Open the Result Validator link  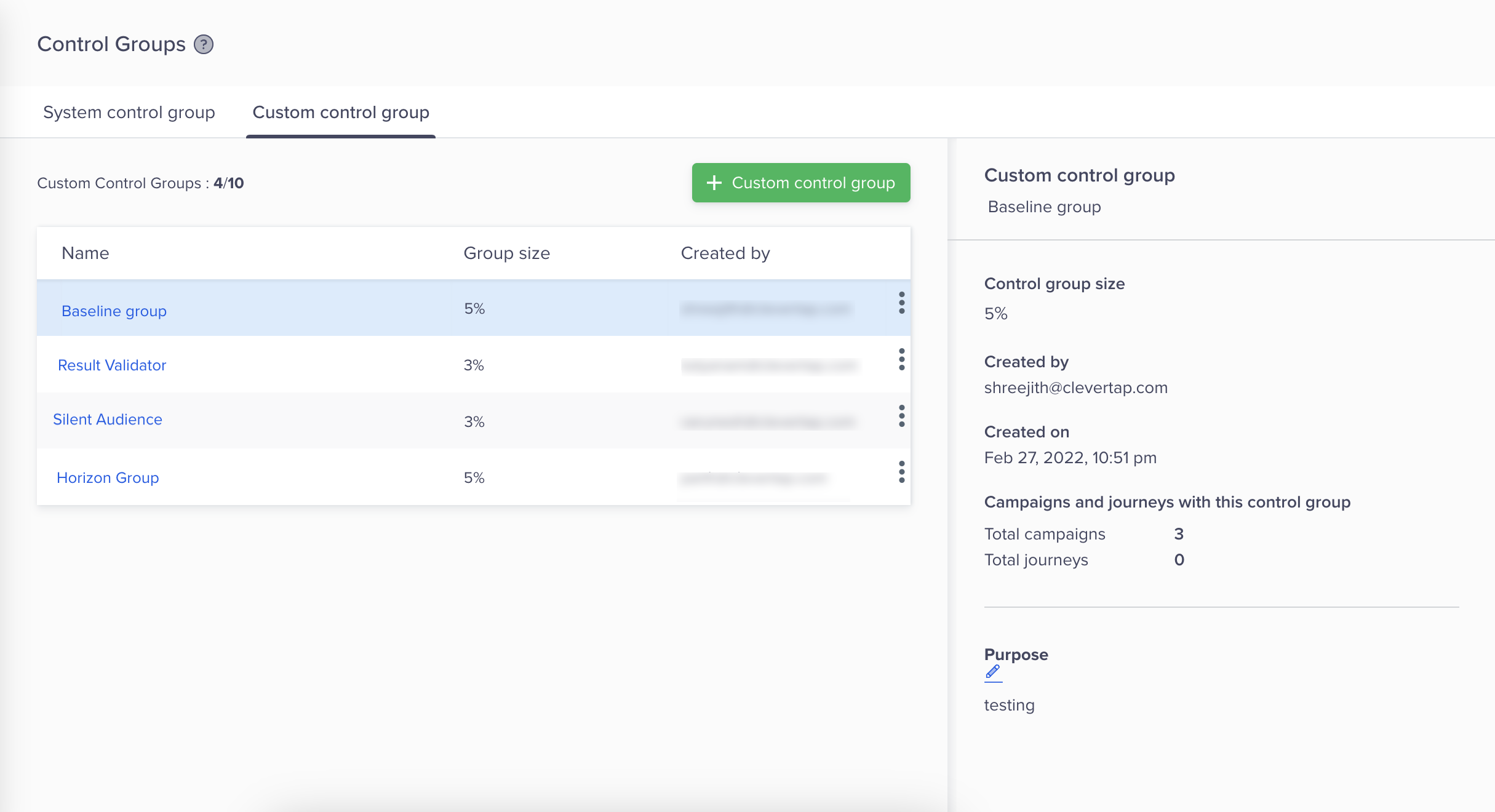pos(112,365)
